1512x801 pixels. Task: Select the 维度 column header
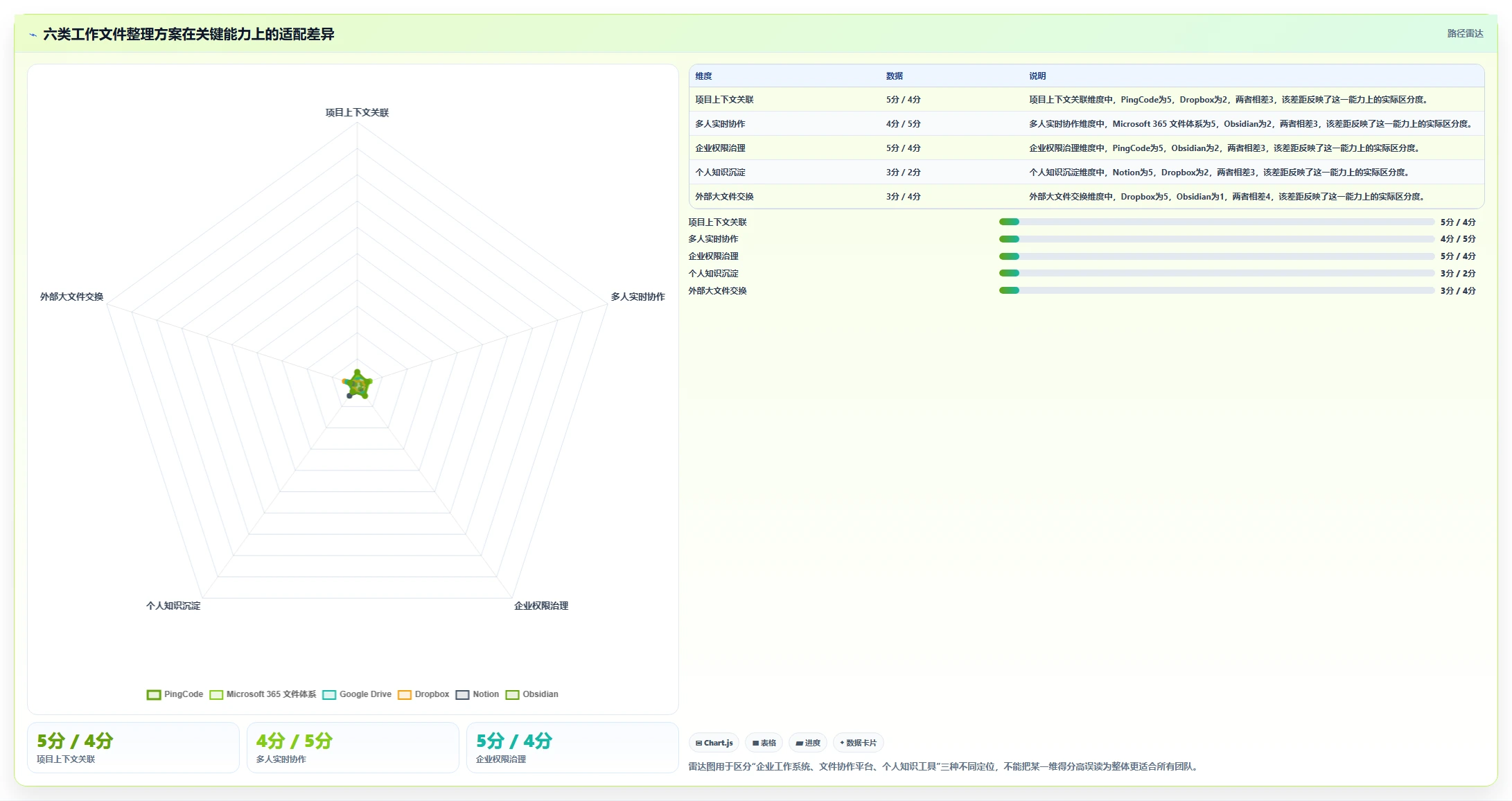coord(703,76)
